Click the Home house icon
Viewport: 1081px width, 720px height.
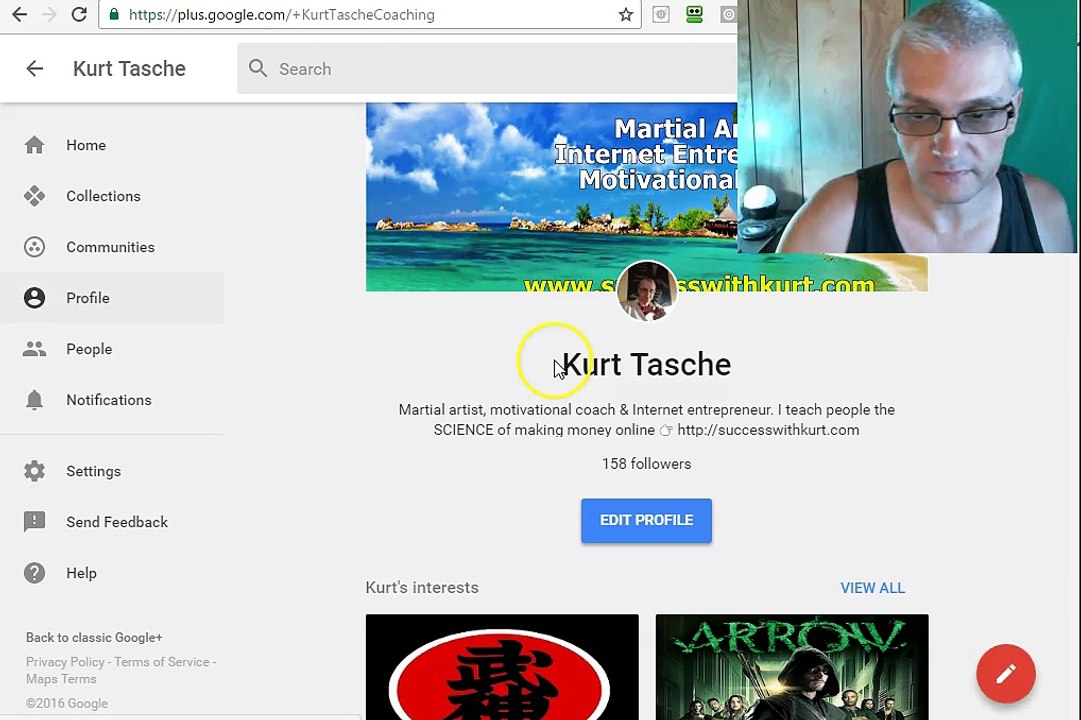tap(34, 145)
